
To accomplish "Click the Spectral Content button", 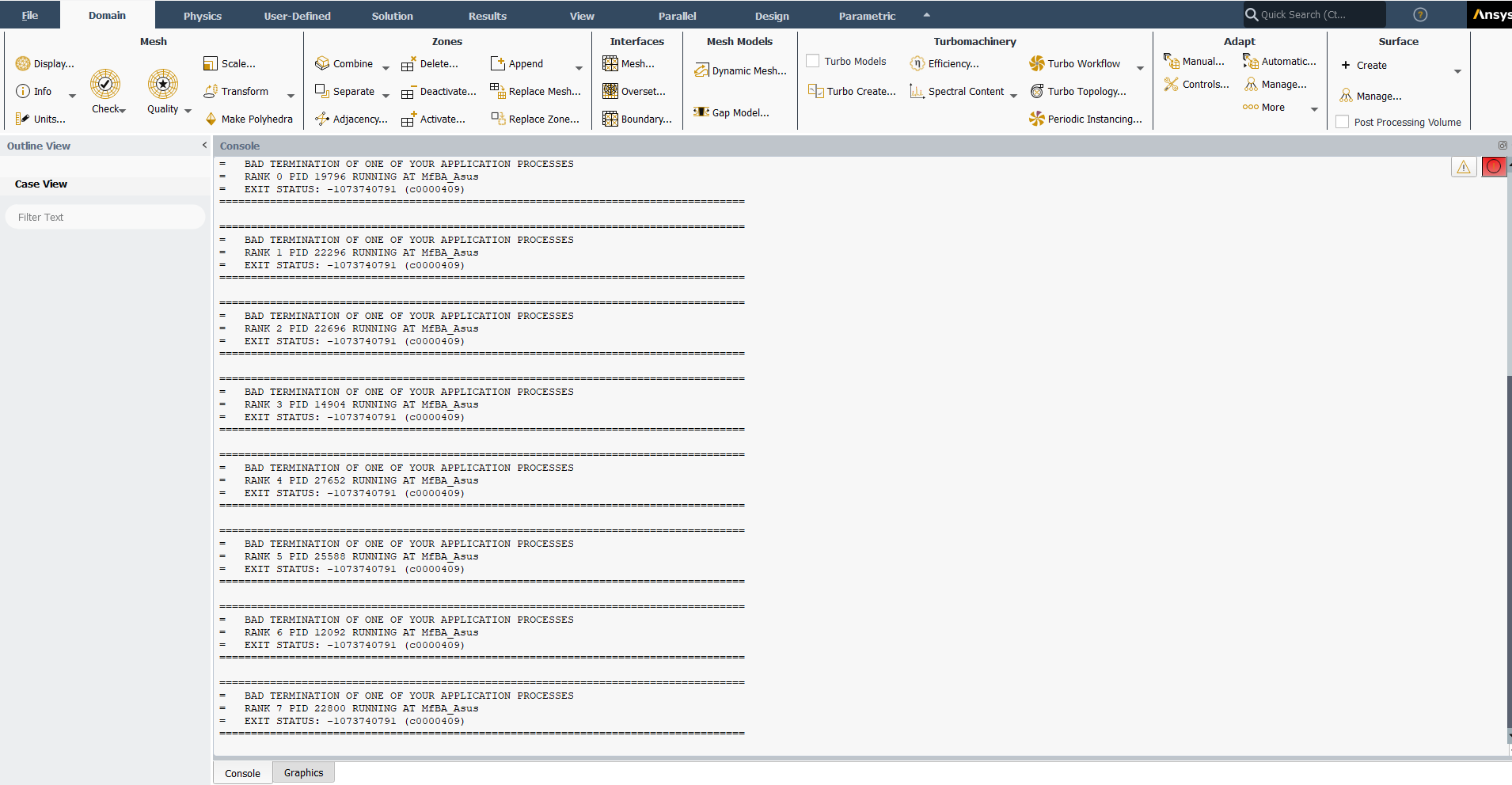I will (x=957, y=91).
